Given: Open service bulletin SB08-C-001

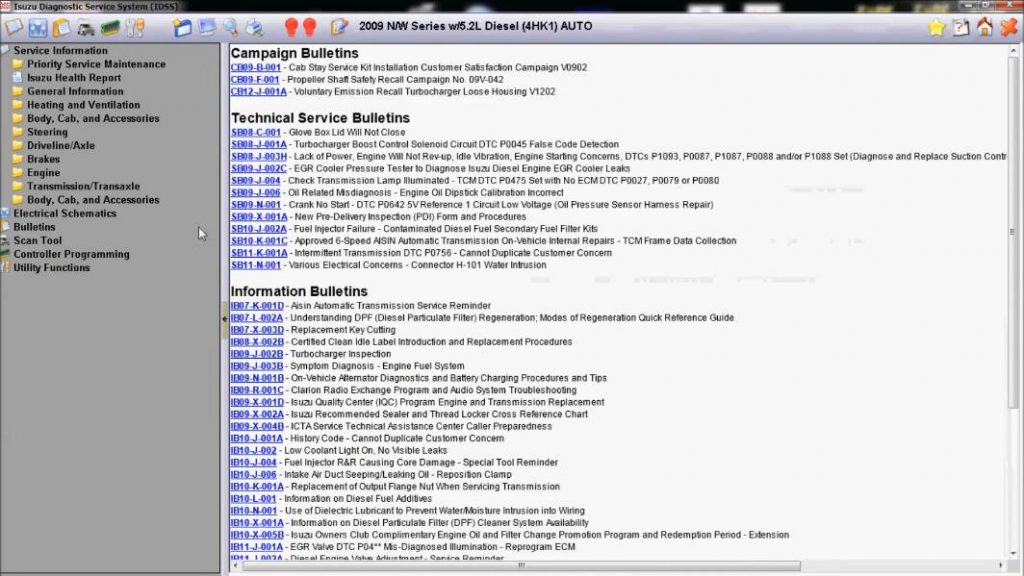Looking at the screenshot, I should 256,133.
